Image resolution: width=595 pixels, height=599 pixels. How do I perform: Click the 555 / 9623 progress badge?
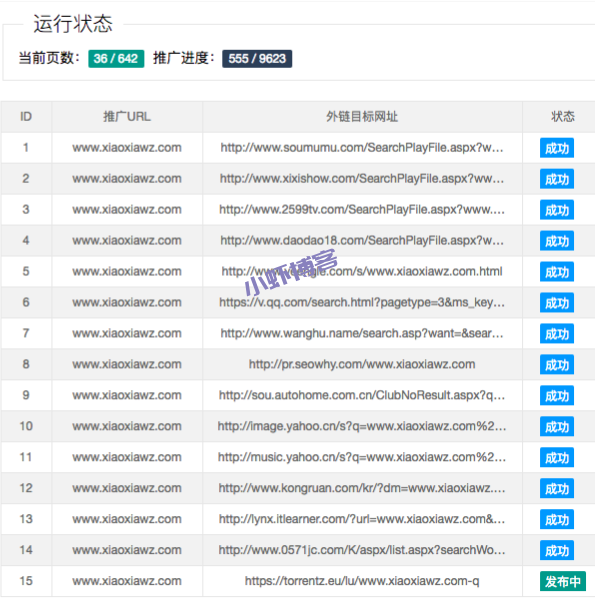(x=257, y=58)
